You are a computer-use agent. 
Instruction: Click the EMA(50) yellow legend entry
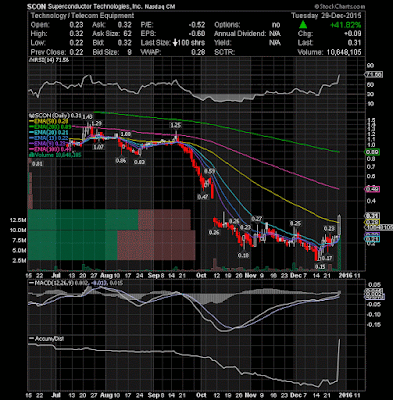[x=49, y=121]
